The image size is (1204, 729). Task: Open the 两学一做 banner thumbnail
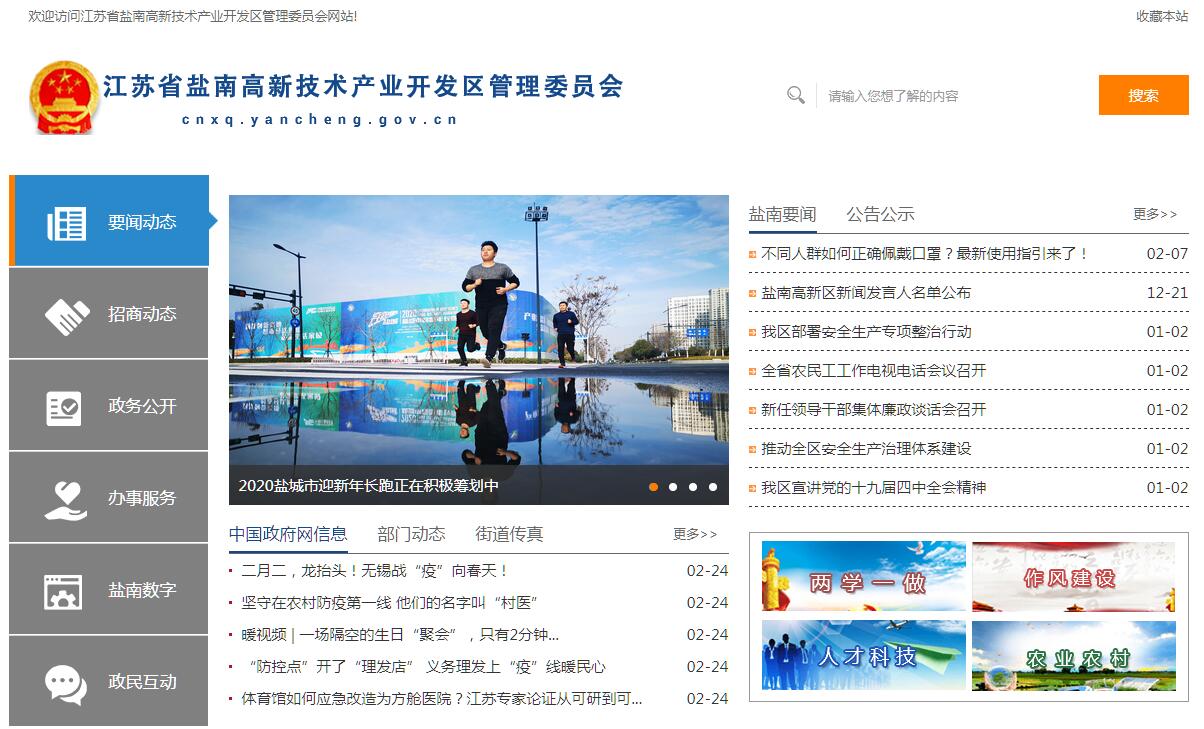[864, 577]
